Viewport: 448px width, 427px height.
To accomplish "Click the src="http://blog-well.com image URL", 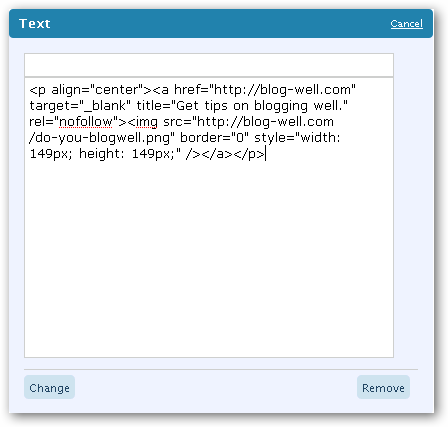I will click(248, 122).
